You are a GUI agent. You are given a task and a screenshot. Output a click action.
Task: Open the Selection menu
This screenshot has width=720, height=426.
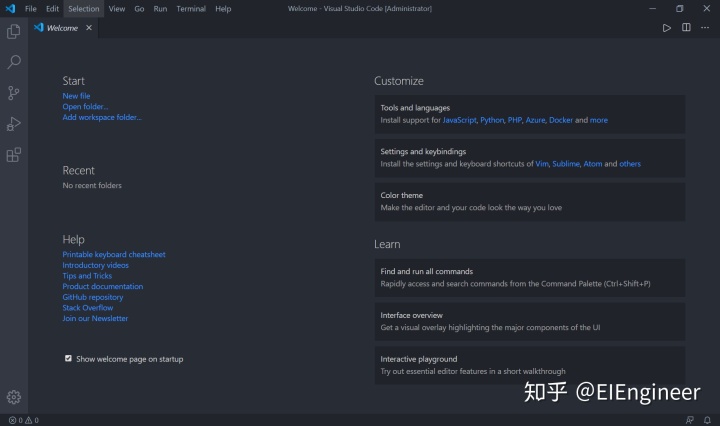(84, 9)
